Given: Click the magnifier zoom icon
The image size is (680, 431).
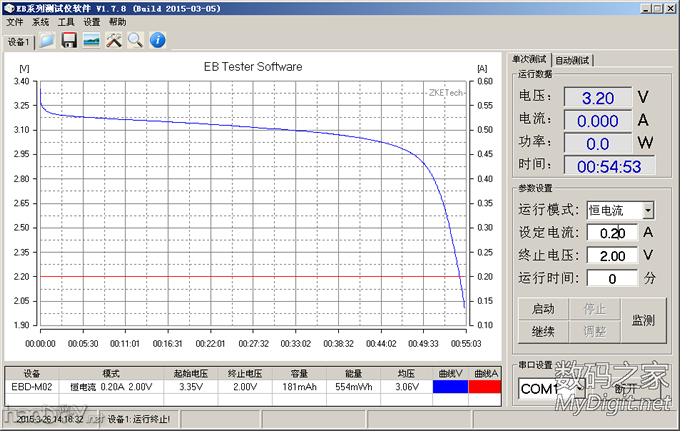Looking at the screenshot, I should (134, 40).
